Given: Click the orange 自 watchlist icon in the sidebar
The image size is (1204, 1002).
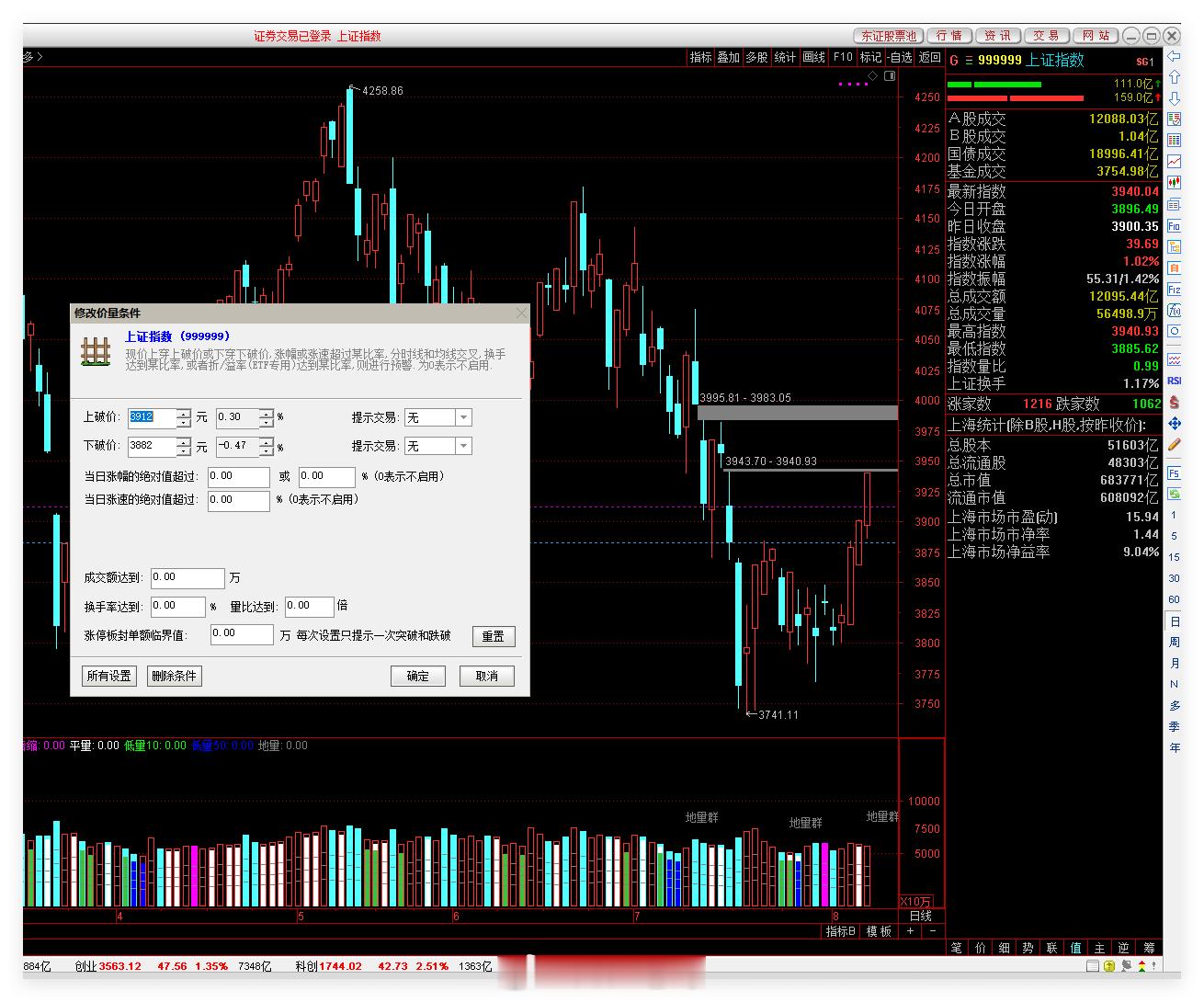Looking at the screenshot, I should click(x=1174, y=268).
